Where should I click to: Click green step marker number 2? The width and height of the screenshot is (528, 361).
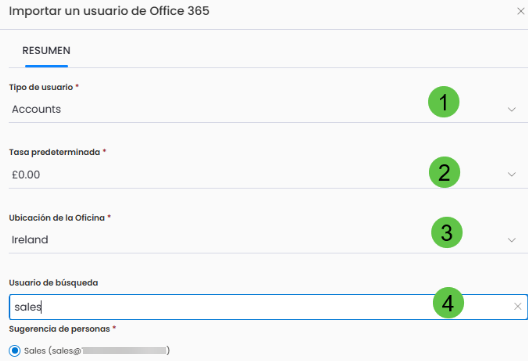(x=444, y=172)
